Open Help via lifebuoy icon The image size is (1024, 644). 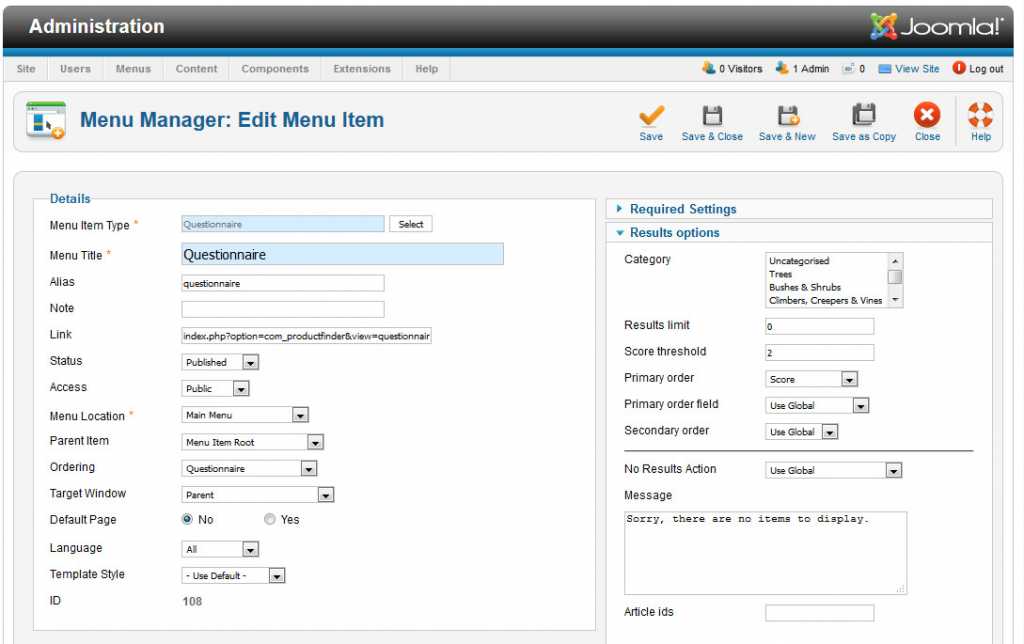click(980, 115)
